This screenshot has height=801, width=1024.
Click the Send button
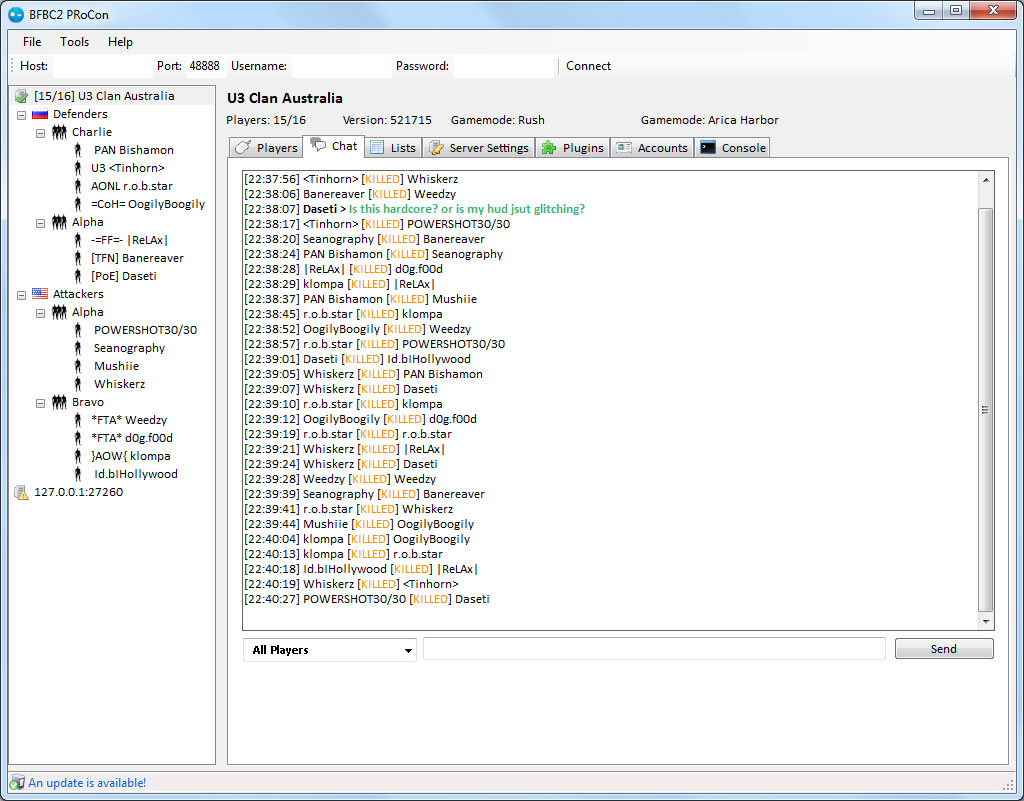[x=944, y=649]
